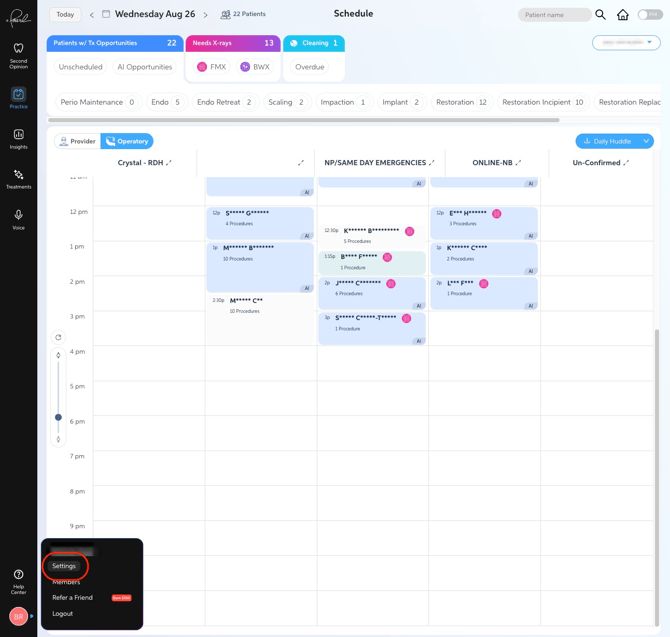Click the home icon in header

[x=623, y=15]
